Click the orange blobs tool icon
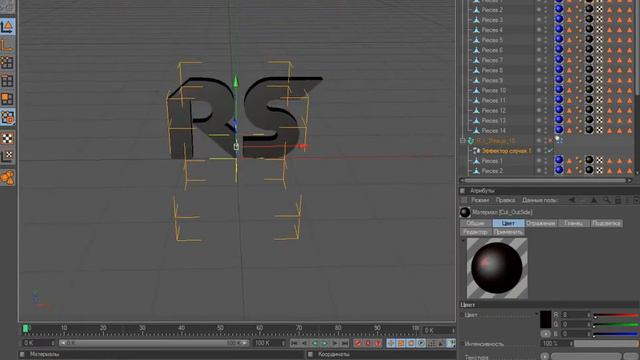The height and width of the screenshot is (360, 640). pyautogui.click(x=7, y=178)
